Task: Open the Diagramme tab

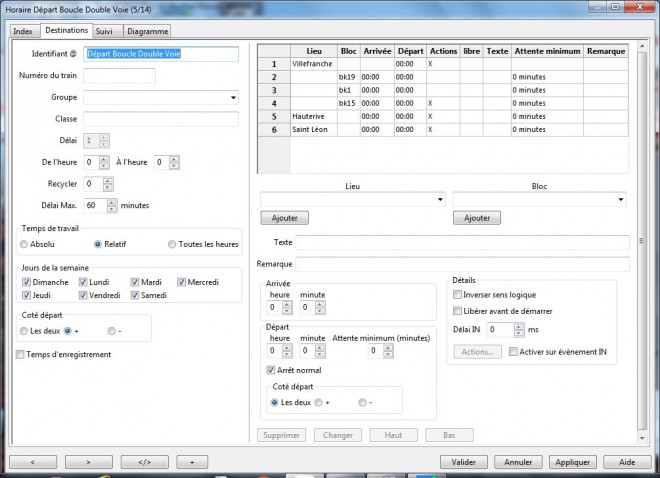Action: [147, 31]
